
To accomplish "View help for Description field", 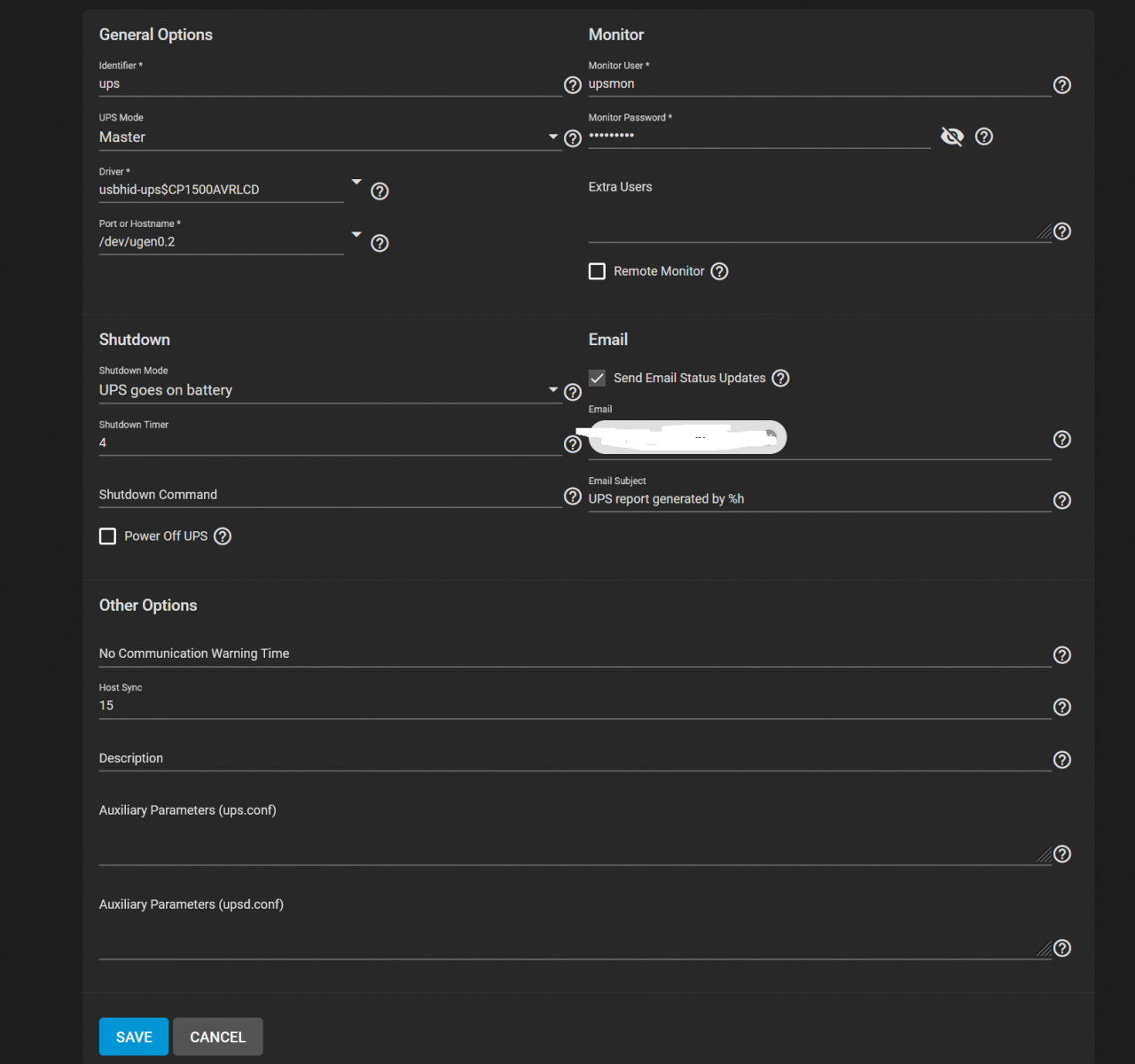I will click(1062, 760).
